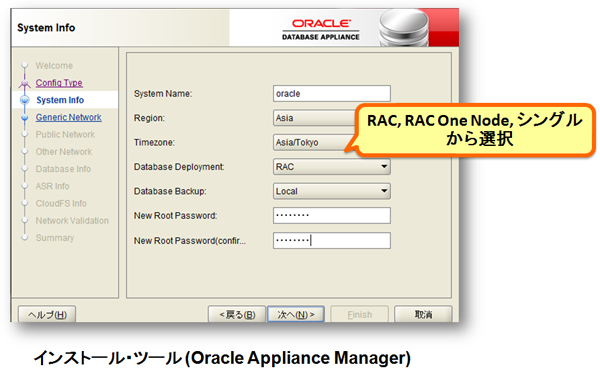Open the Timezone dropdown showing Asia/Tokyo
The height and width of the screenshot is (384, 600).
click(313, 143)
